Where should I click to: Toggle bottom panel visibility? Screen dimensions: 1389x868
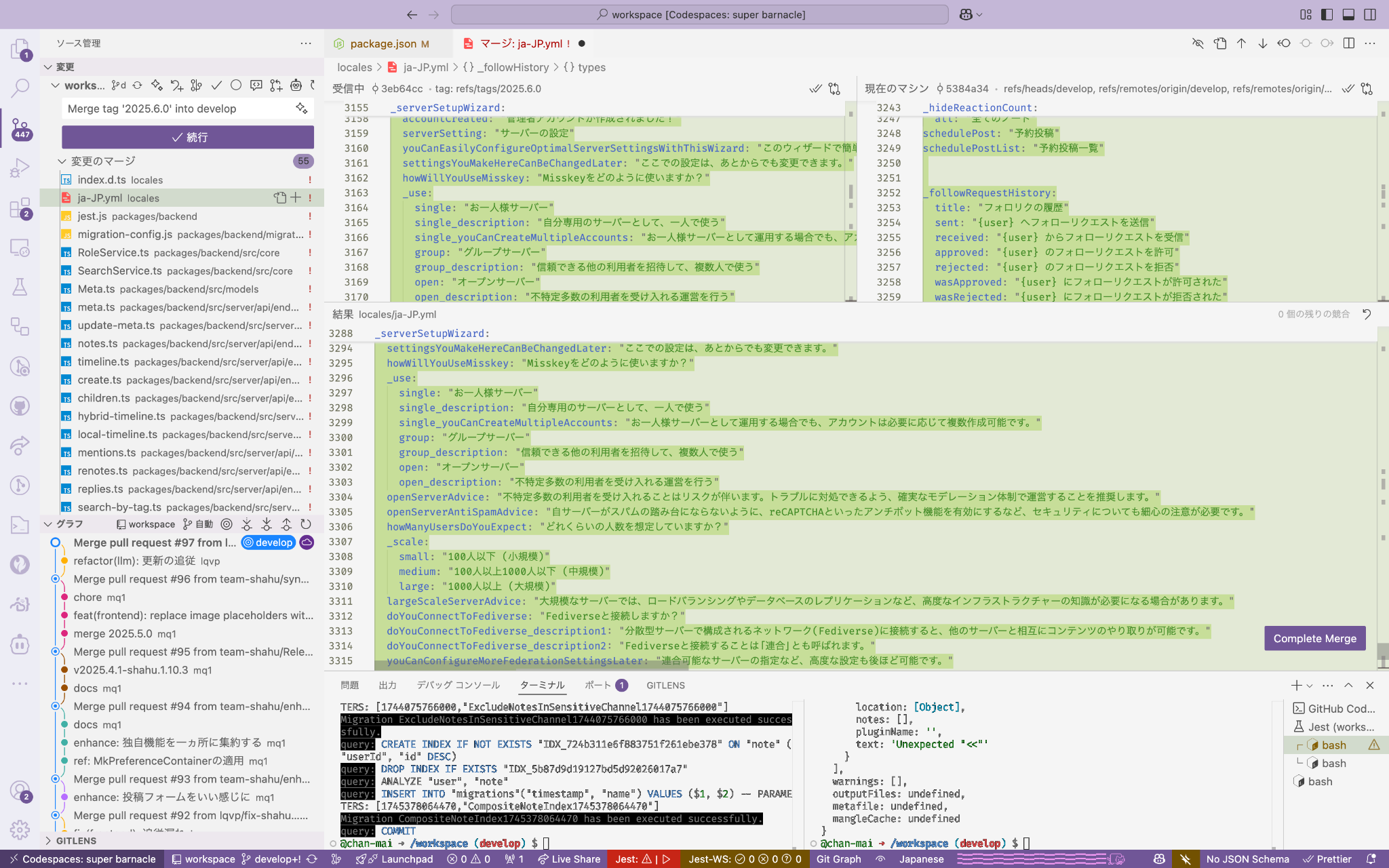[x=1349, y=14]
